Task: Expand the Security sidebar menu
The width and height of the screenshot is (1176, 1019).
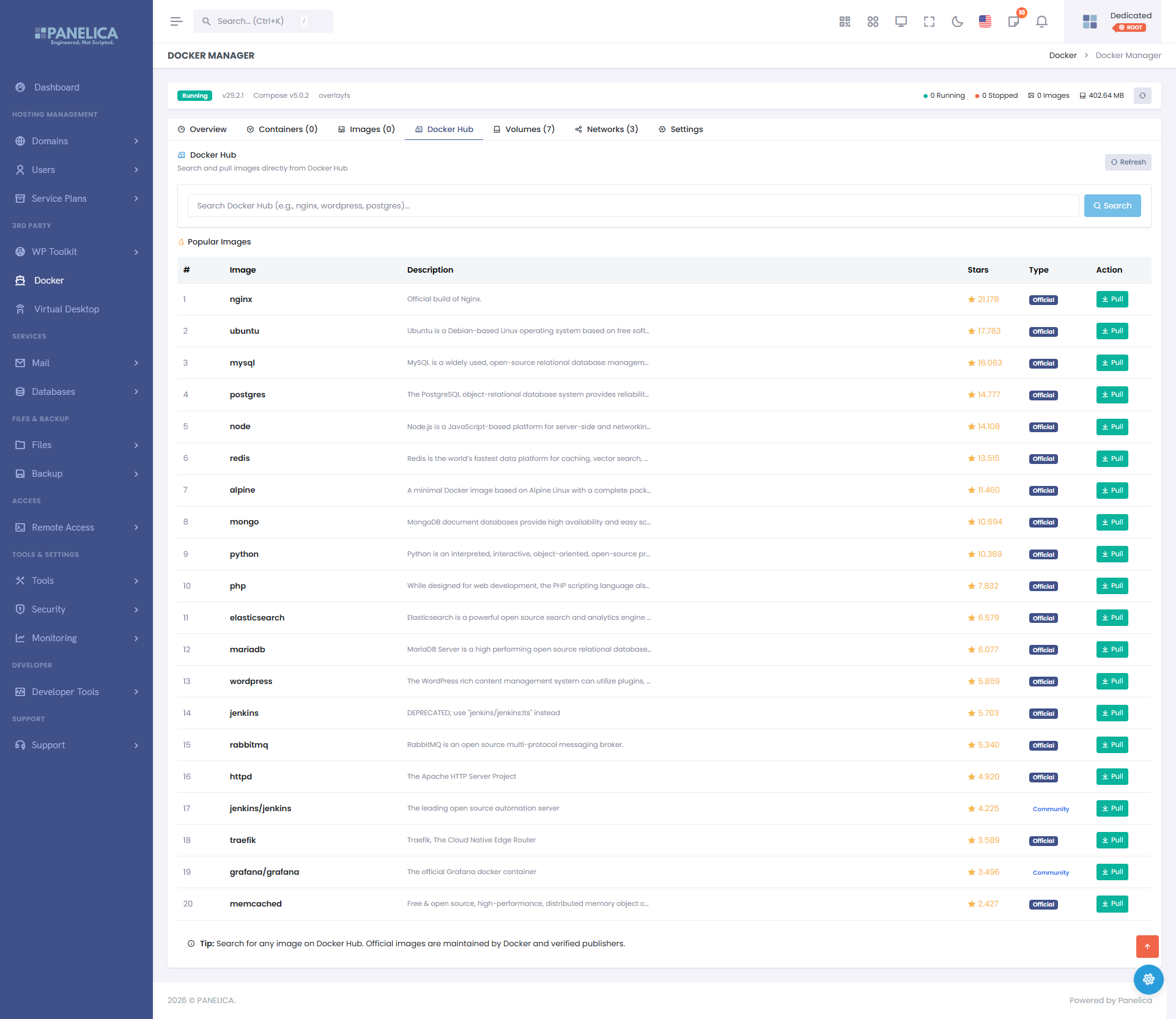Action: click(76, 609)
